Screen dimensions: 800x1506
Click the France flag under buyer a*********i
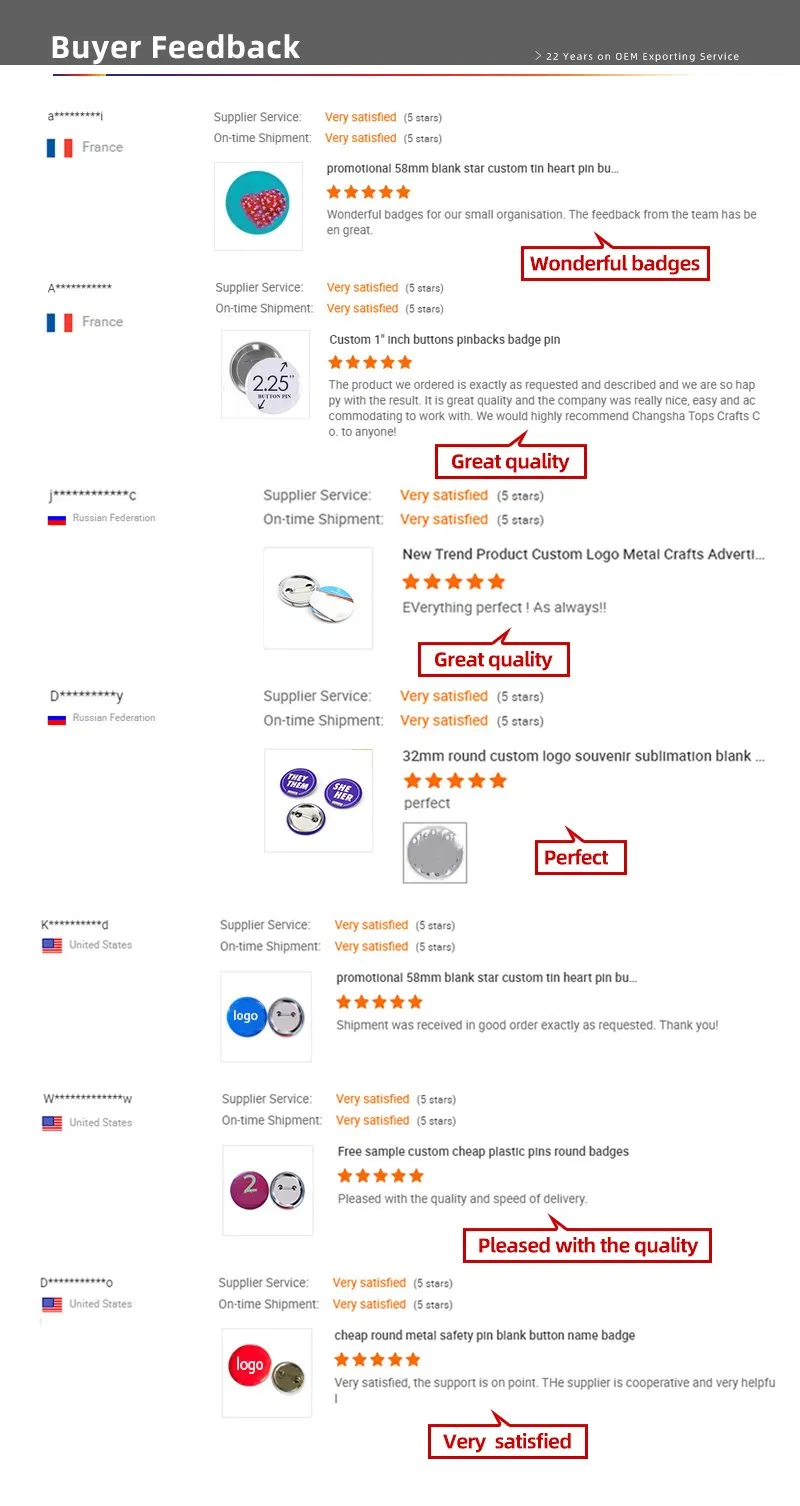(x=59, y=148)
